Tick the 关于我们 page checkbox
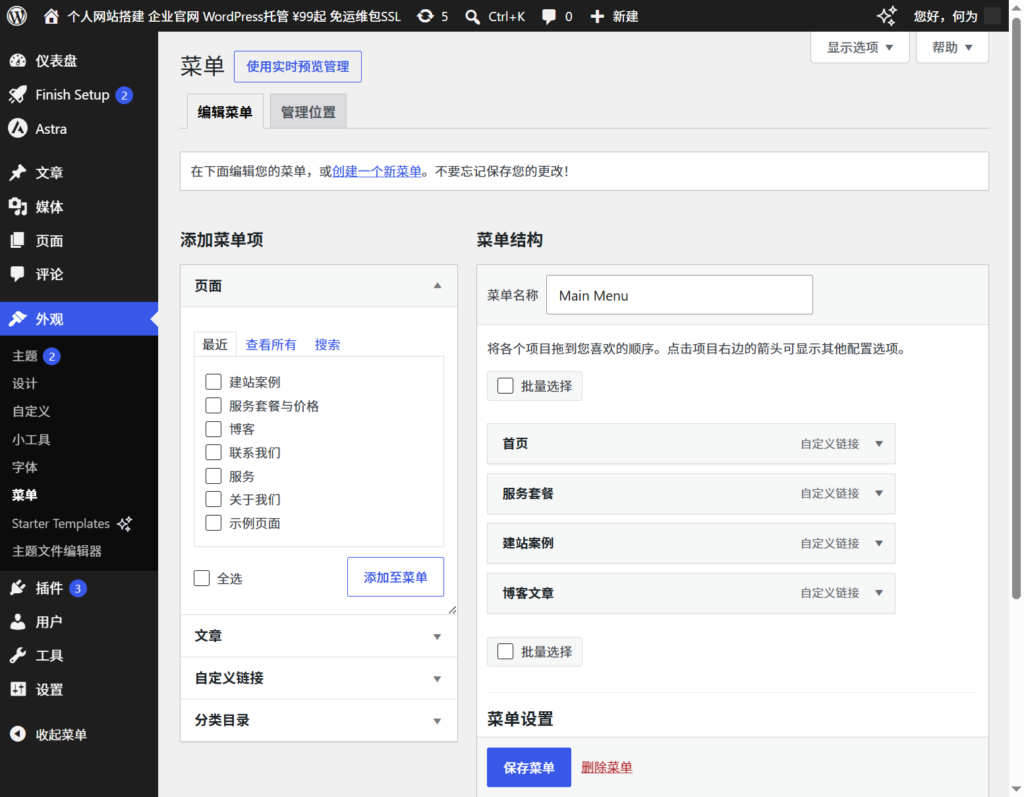This screenshot has height=797, width=1024. click(x=214, y=499)
